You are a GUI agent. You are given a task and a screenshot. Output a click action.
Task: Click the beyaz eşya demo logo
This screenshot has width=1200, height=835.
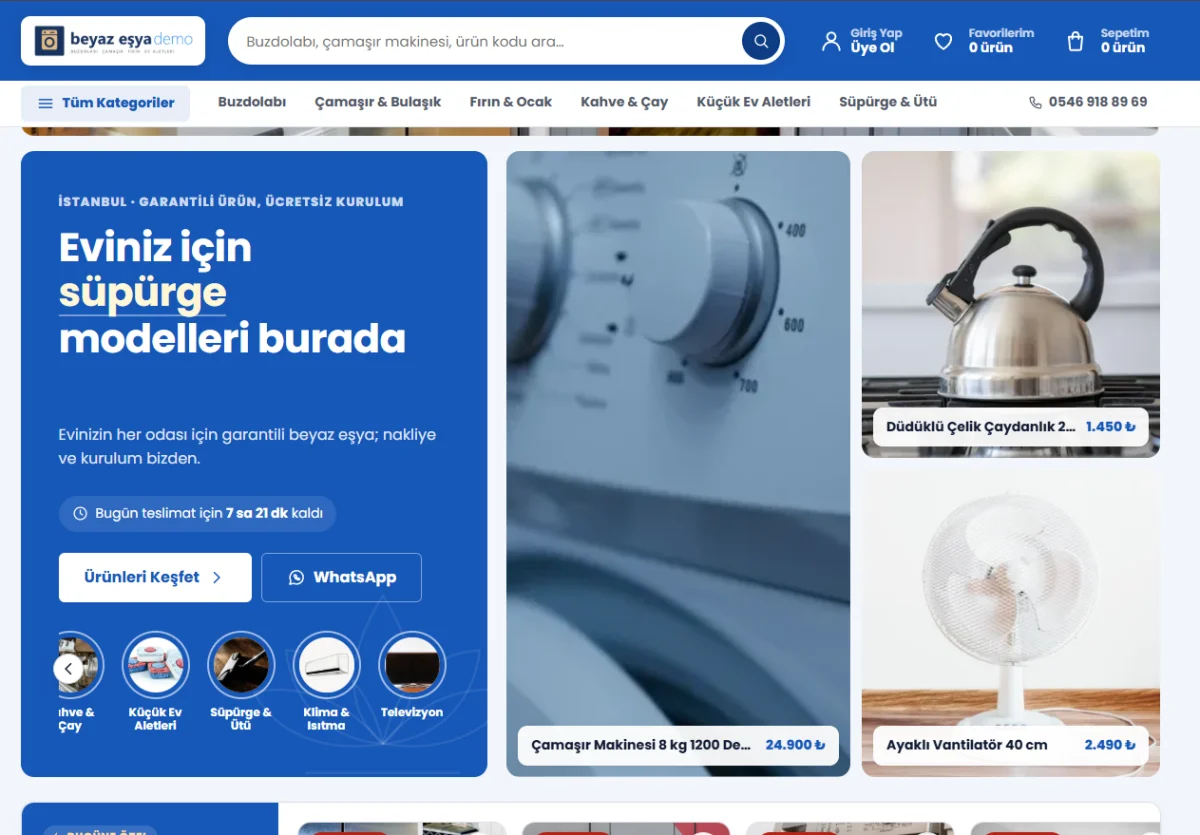113,41
